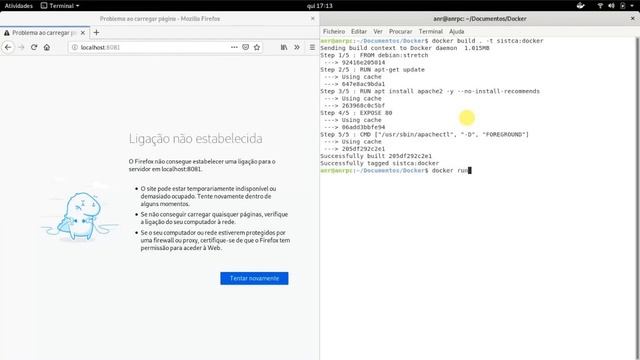Image resolution: width=640 pixels, height=360 pixels.
Task: Bookmark this page with star icon
Action: 257,47
